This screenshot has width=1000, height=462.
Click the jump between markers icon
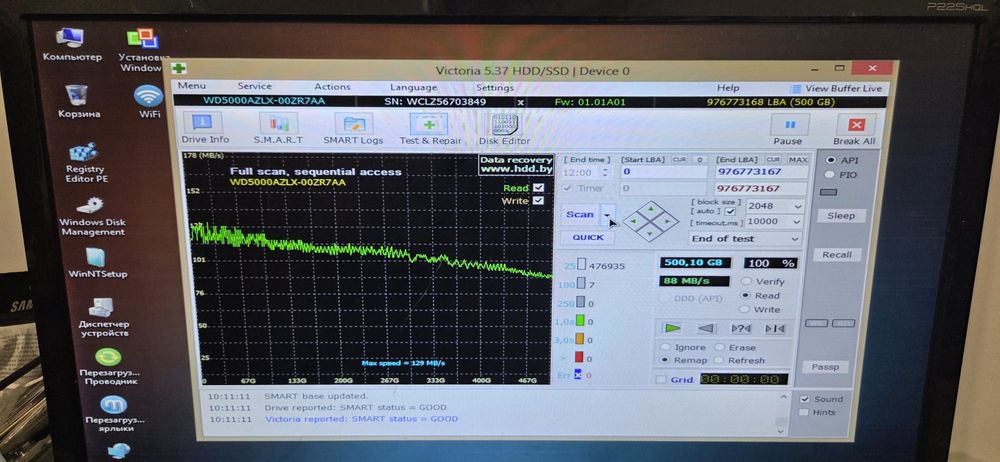pyautogui.click(x=774, y=328)
